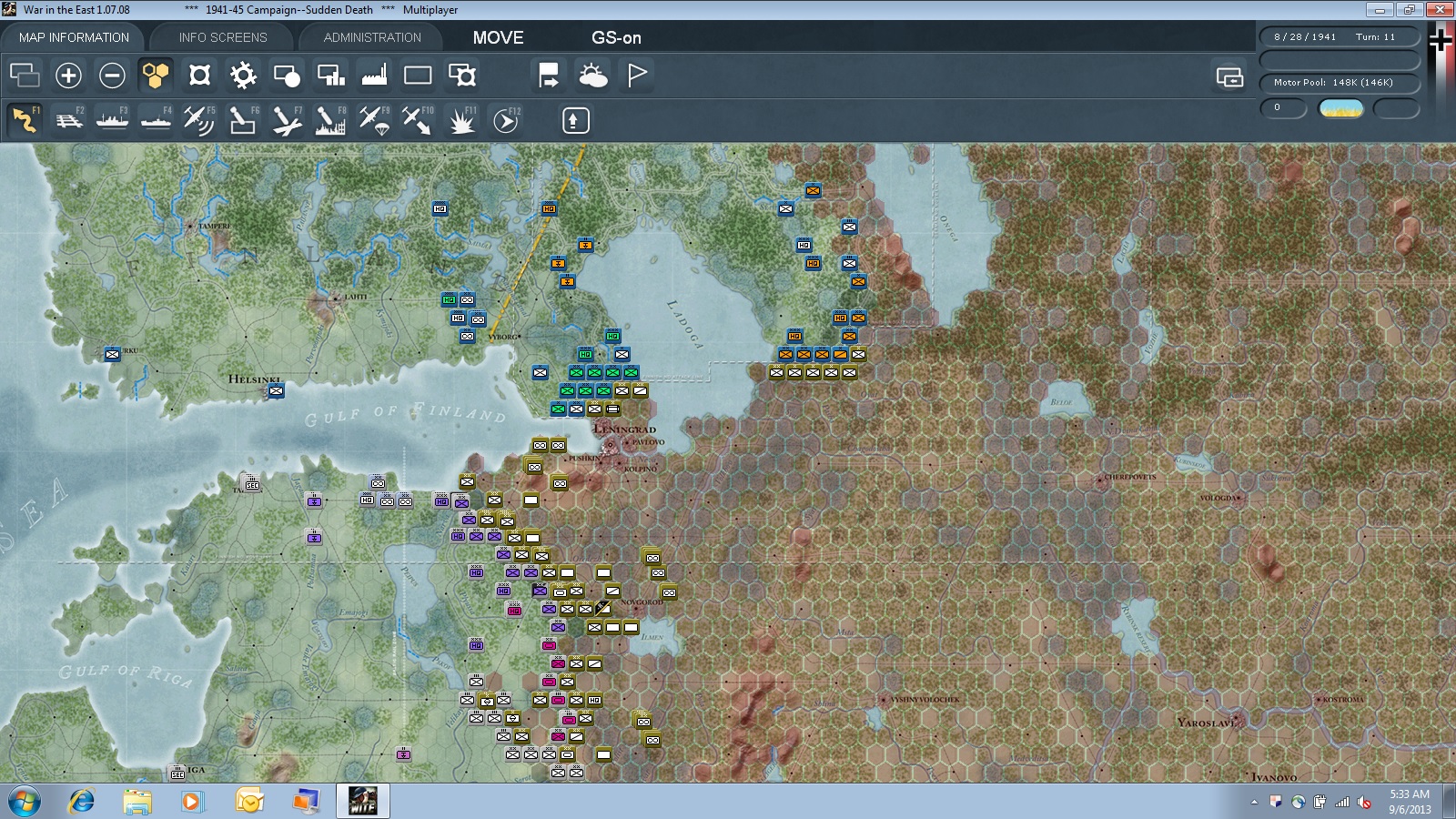Select air transport paratroop mode F9
This screenshot has width=1456, height=819.
pyautogui.click(x=374, y=120)
